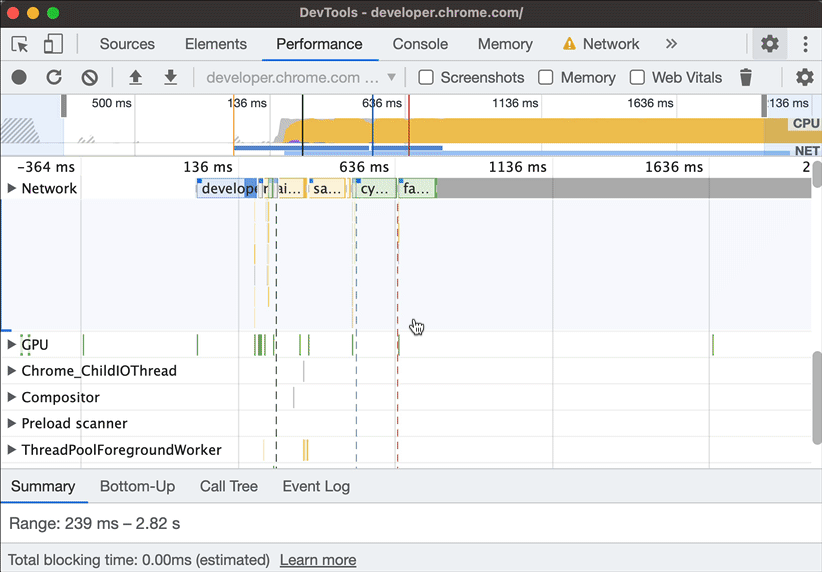
Task: Open Capture settings gear in Performance toolbar
Action: [804, 77]
